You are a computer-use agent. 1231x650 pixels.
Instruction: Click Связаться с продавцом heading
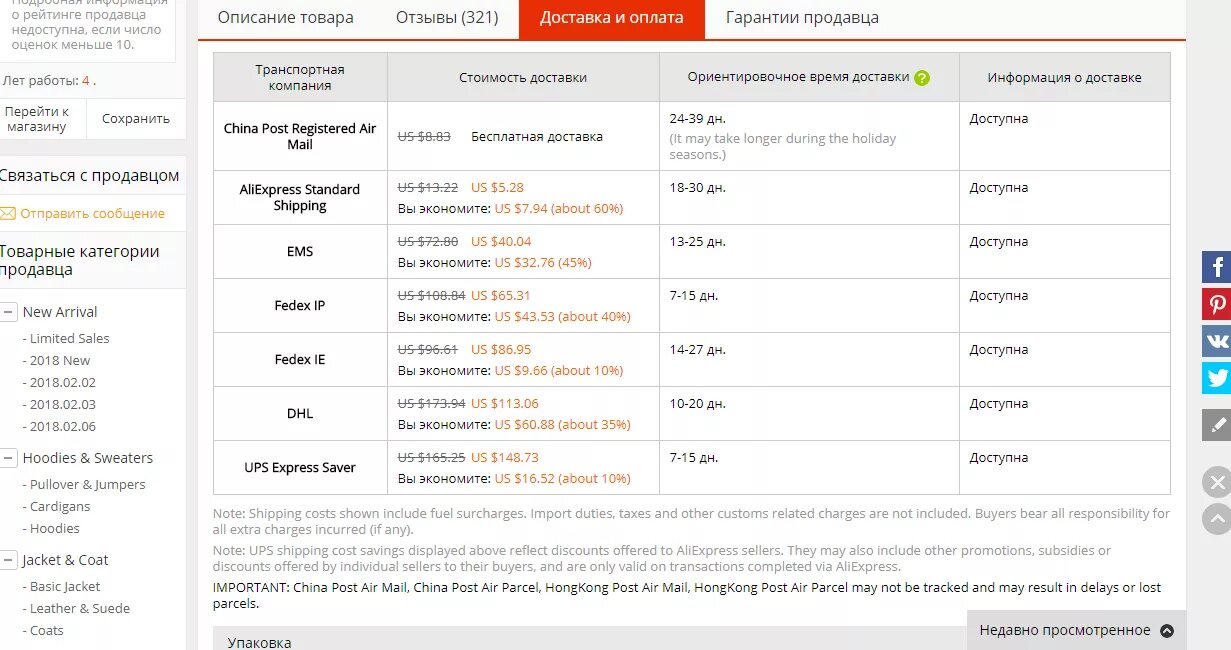tap(90, 175)
